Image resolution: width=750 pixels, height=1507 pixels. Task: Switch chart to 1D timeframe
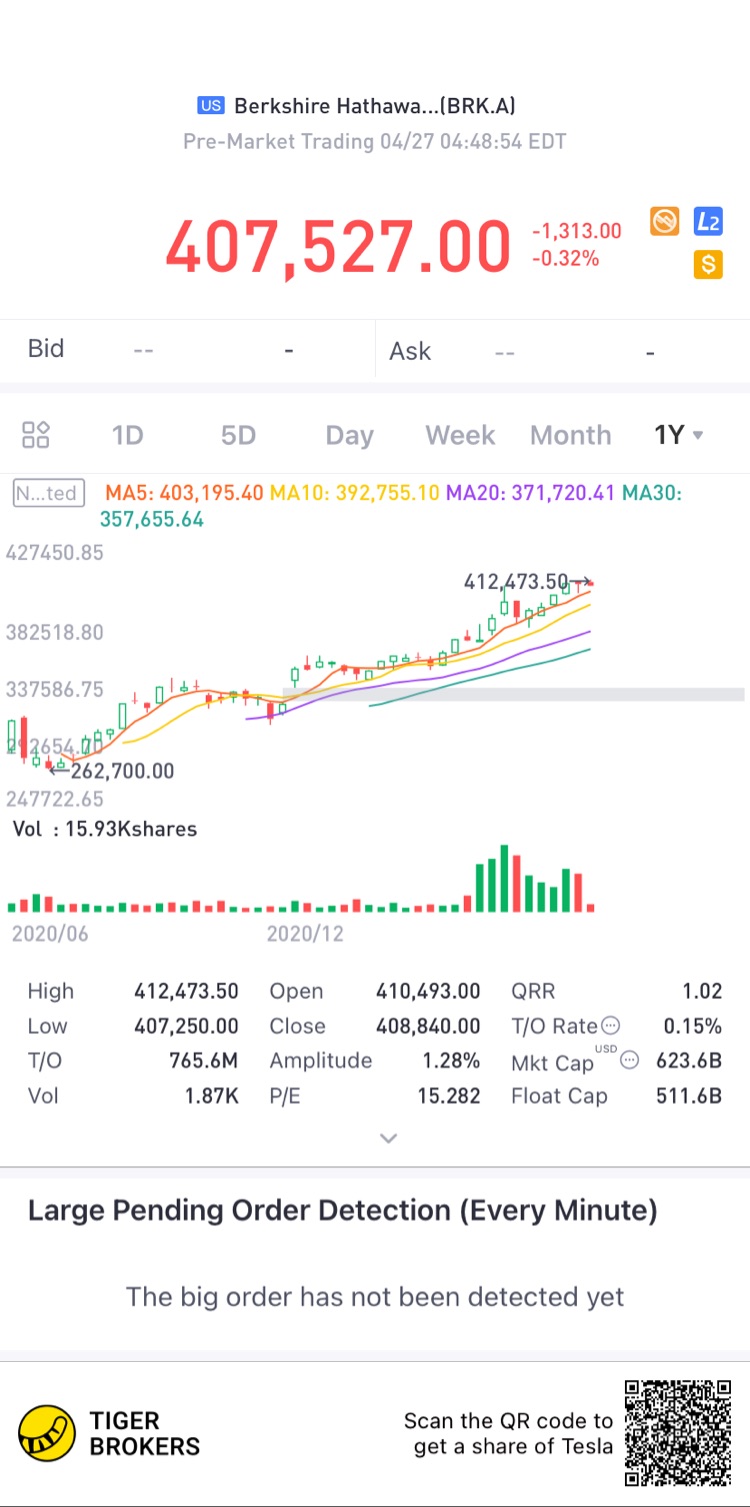[128, 435]
